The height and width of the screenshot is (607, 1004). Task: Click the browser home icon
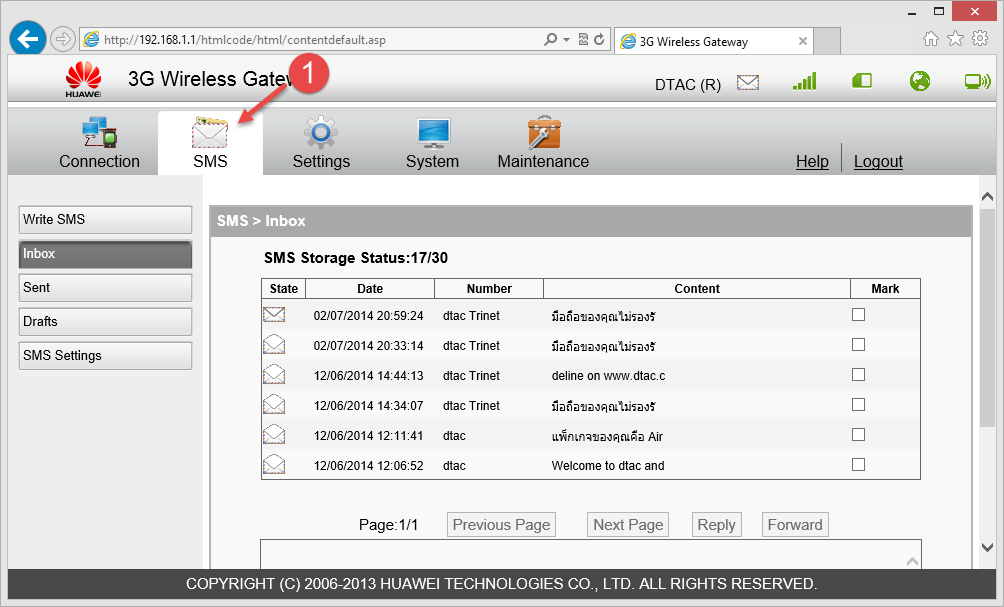930,39
